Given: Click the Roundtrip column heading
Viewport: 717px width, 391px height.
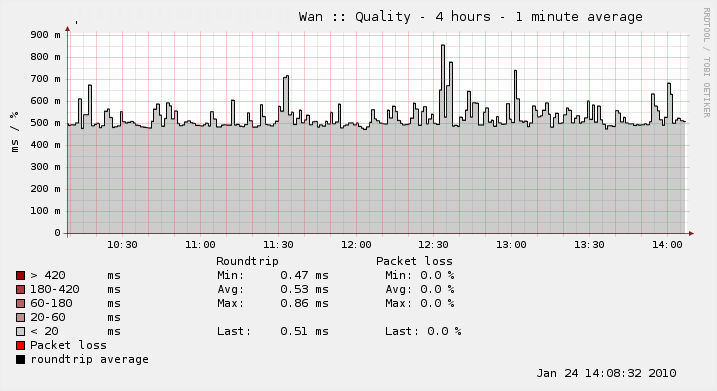Looking at the screenshot, I should (x=247, y=261).
